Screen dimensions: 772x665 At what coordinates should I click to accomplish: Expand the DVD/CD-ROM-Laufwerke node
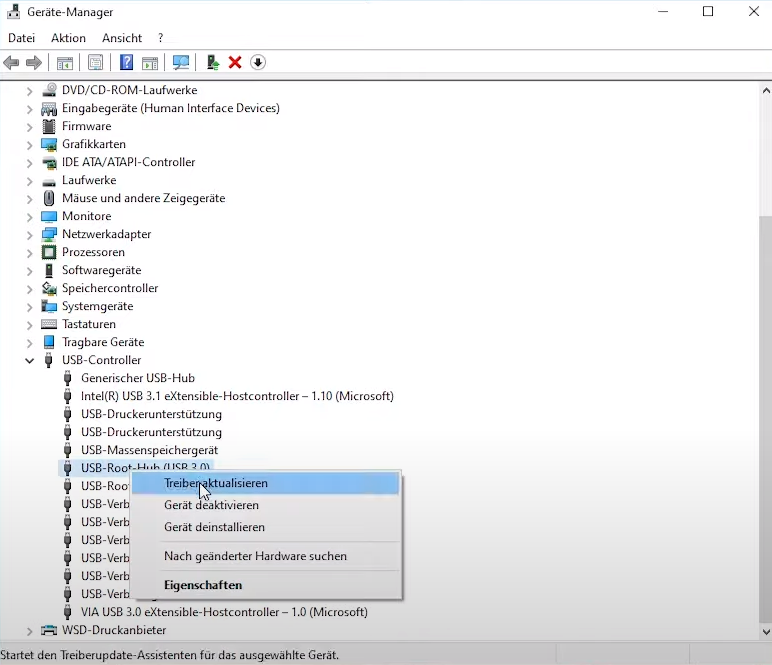29,91
